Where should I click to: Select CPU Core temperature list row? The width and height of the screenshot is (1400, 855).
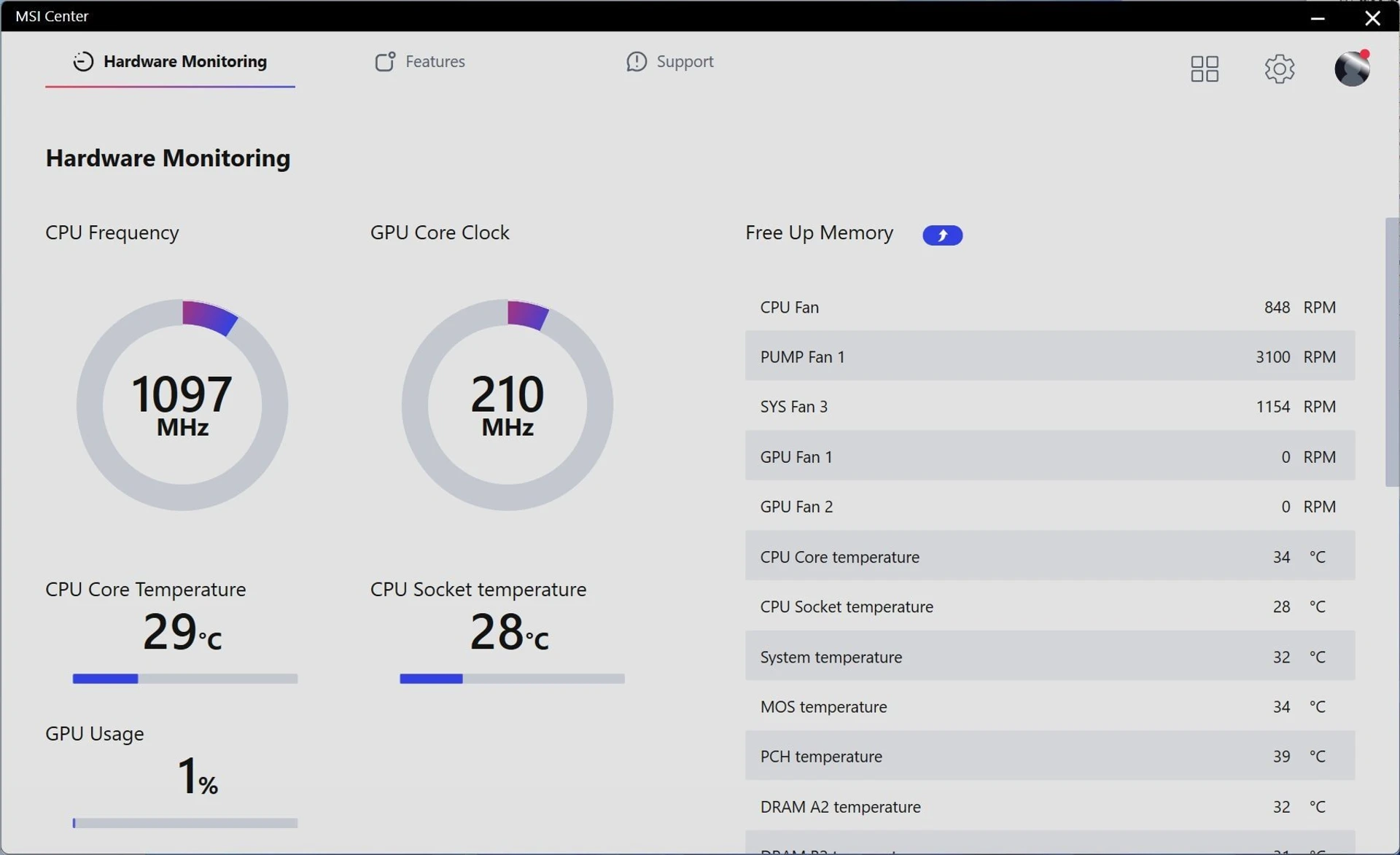[1050, 556]
